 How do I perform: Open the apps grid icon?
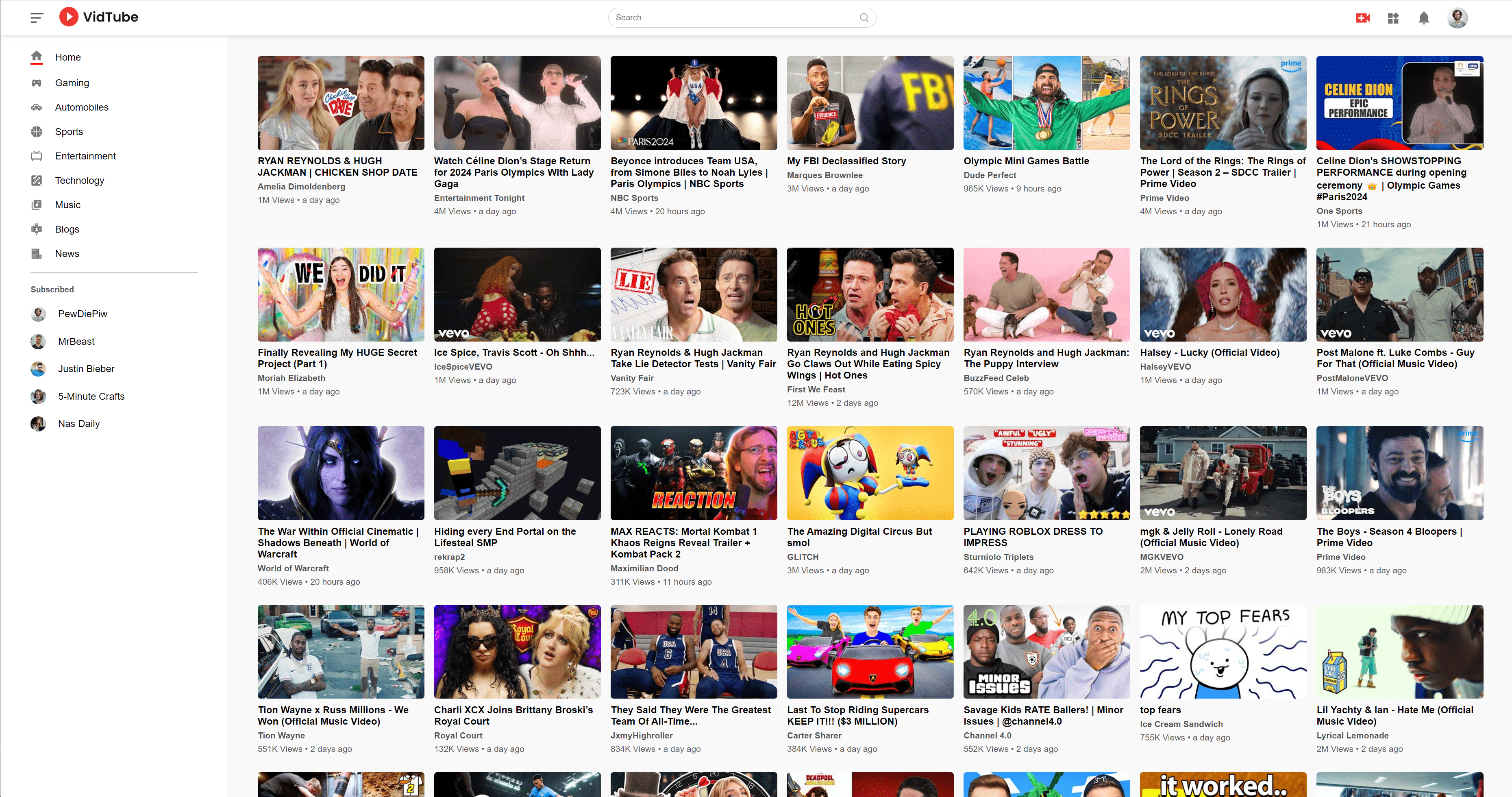1393,18
